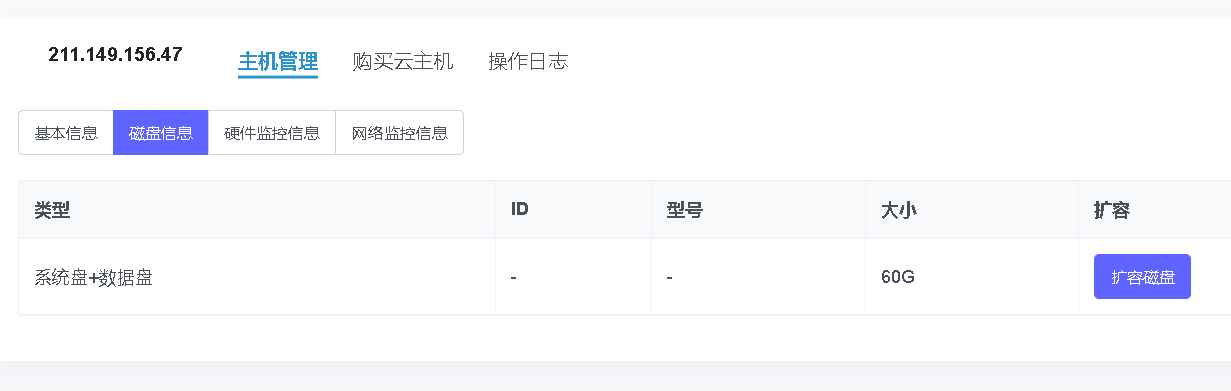Click the blue underline beneath 主机管理
The image size is (1231, 391).
(277, 76)
